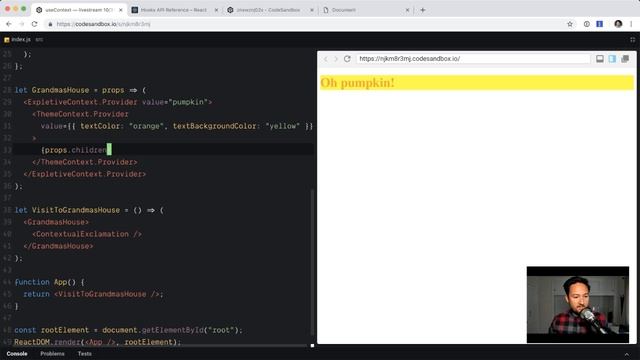Click the webcam video overlay thumbnail
Viewport: 640px width, 360px height.
coord(578,305)
